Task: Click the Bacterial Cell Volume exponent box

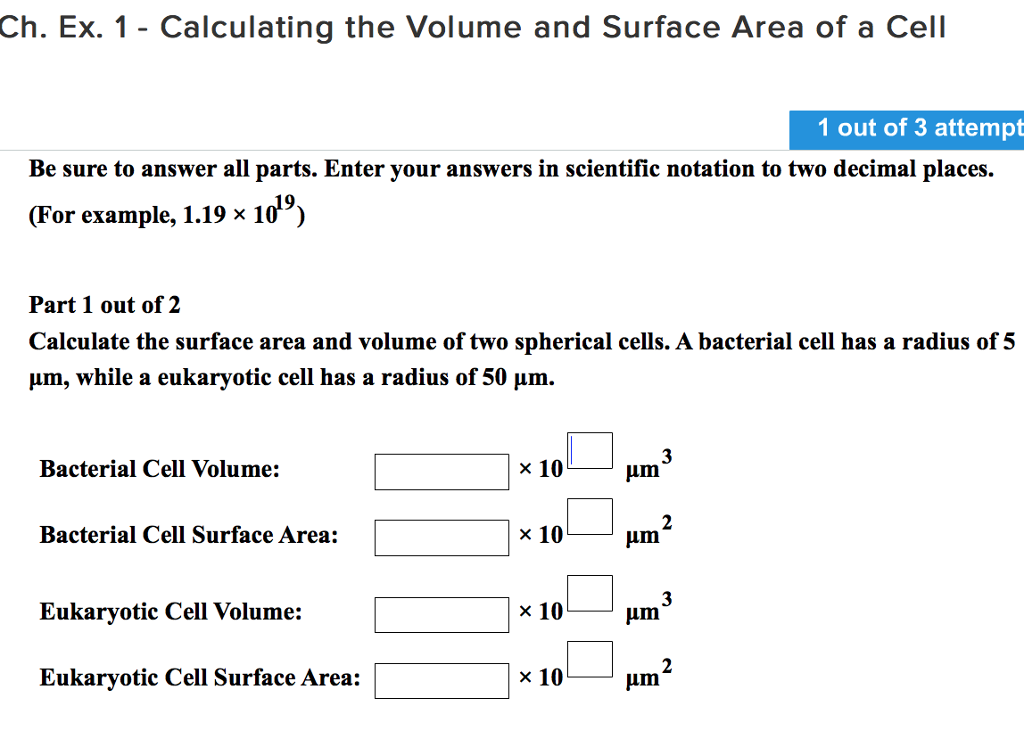Action: coord(590,450)
